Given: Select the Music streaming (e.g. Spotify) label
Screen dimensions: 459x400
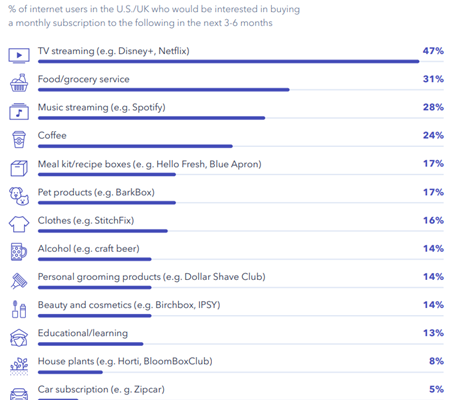Looking at the screenshot, I should coord(102,108).
